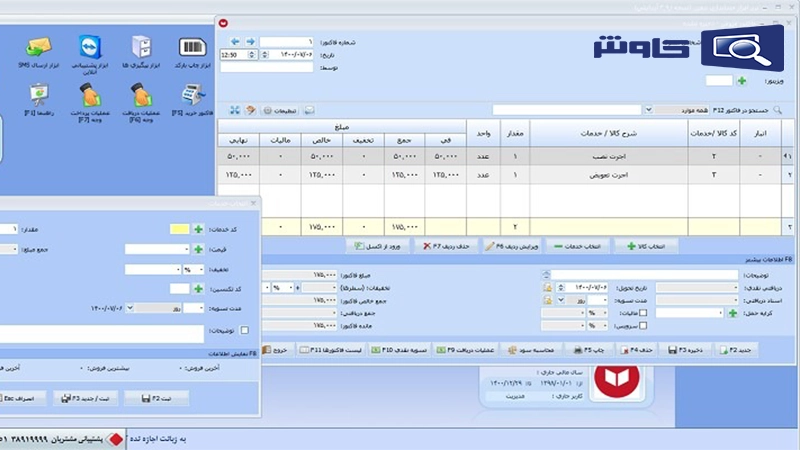This screenshot has height=450, width=800.
Task: Click the exit button
Action: (x=276, y=350)
